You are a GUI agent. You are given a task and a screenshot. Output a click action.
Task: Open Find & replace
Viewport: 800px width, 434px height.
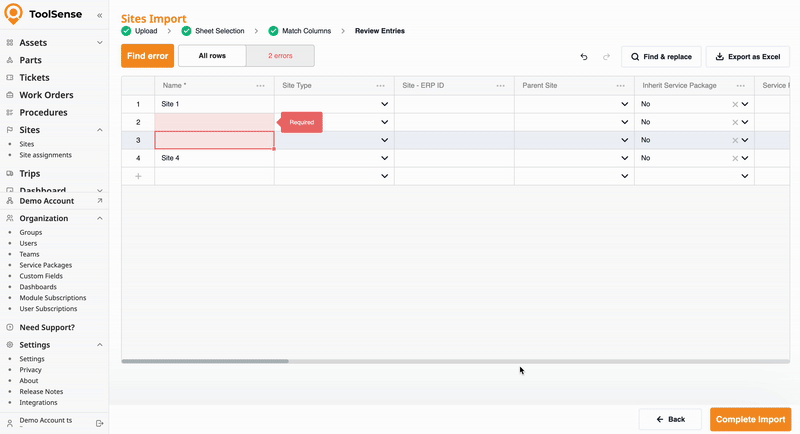point(661,57)
